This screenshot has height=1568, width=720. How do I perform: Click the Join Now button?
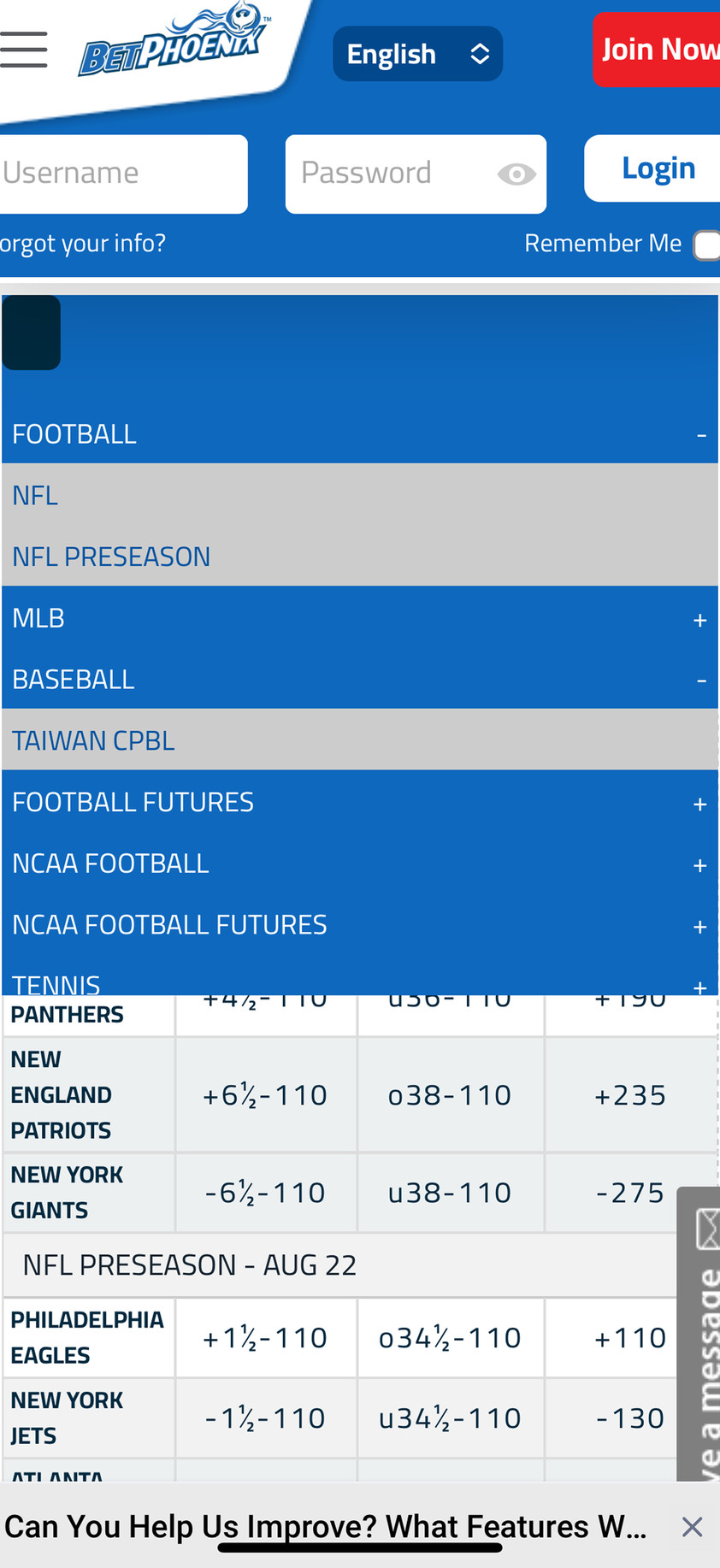click(658, 50)
